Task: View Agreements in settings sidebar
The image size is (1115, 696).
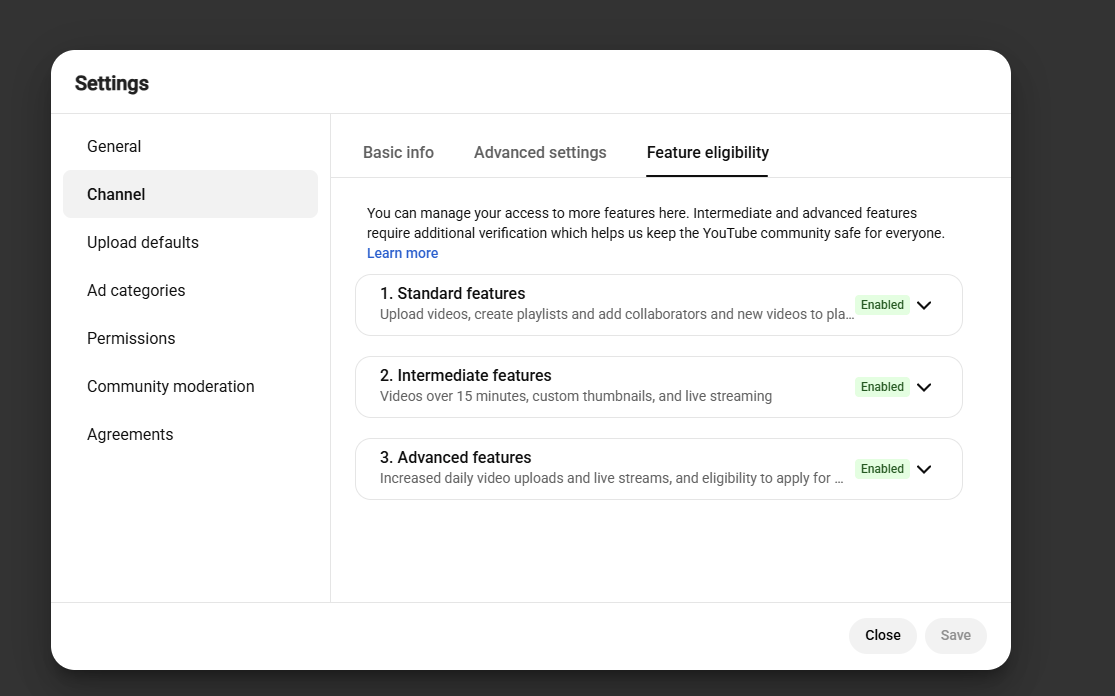Action: (x=191, y=434)
